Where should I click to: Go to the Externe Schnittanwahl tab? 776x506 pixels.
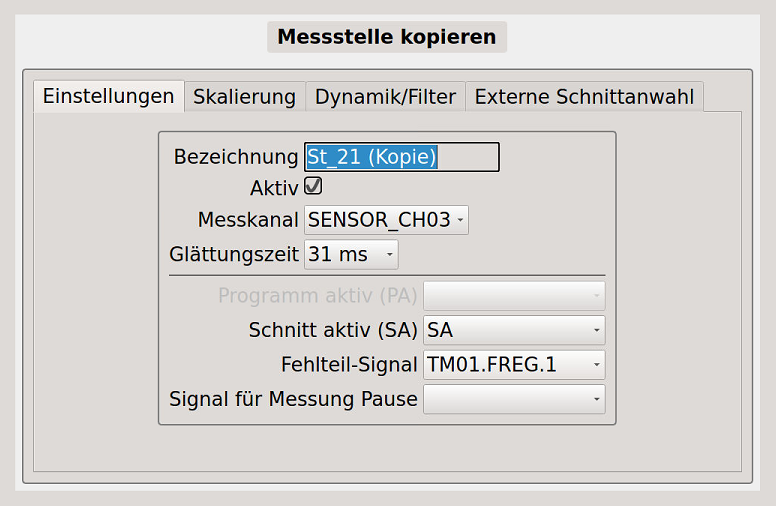click(x=584, y=97)
